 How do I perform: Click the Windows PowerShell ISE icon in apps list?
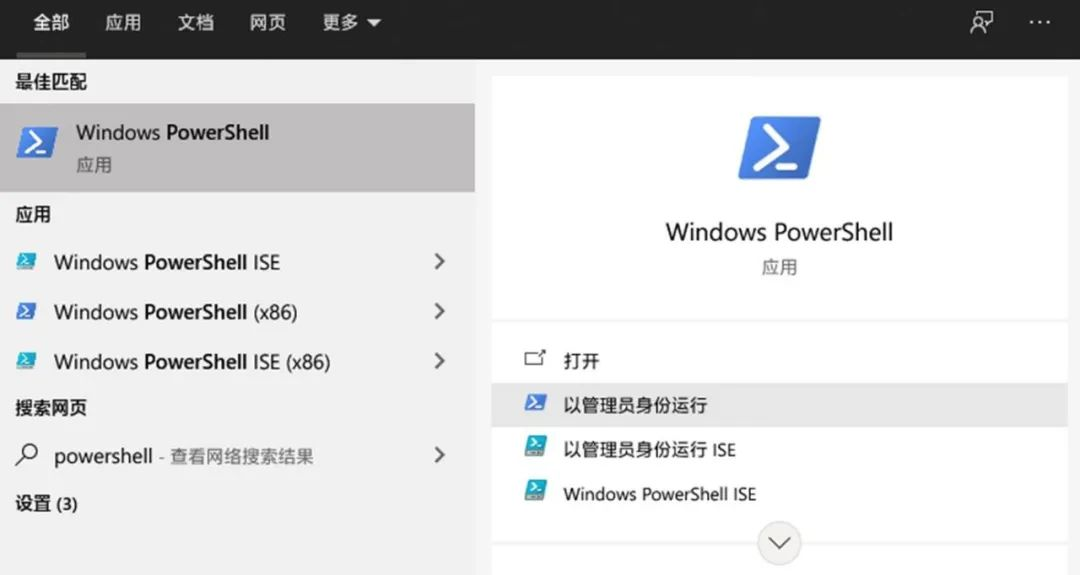(27, 262)
